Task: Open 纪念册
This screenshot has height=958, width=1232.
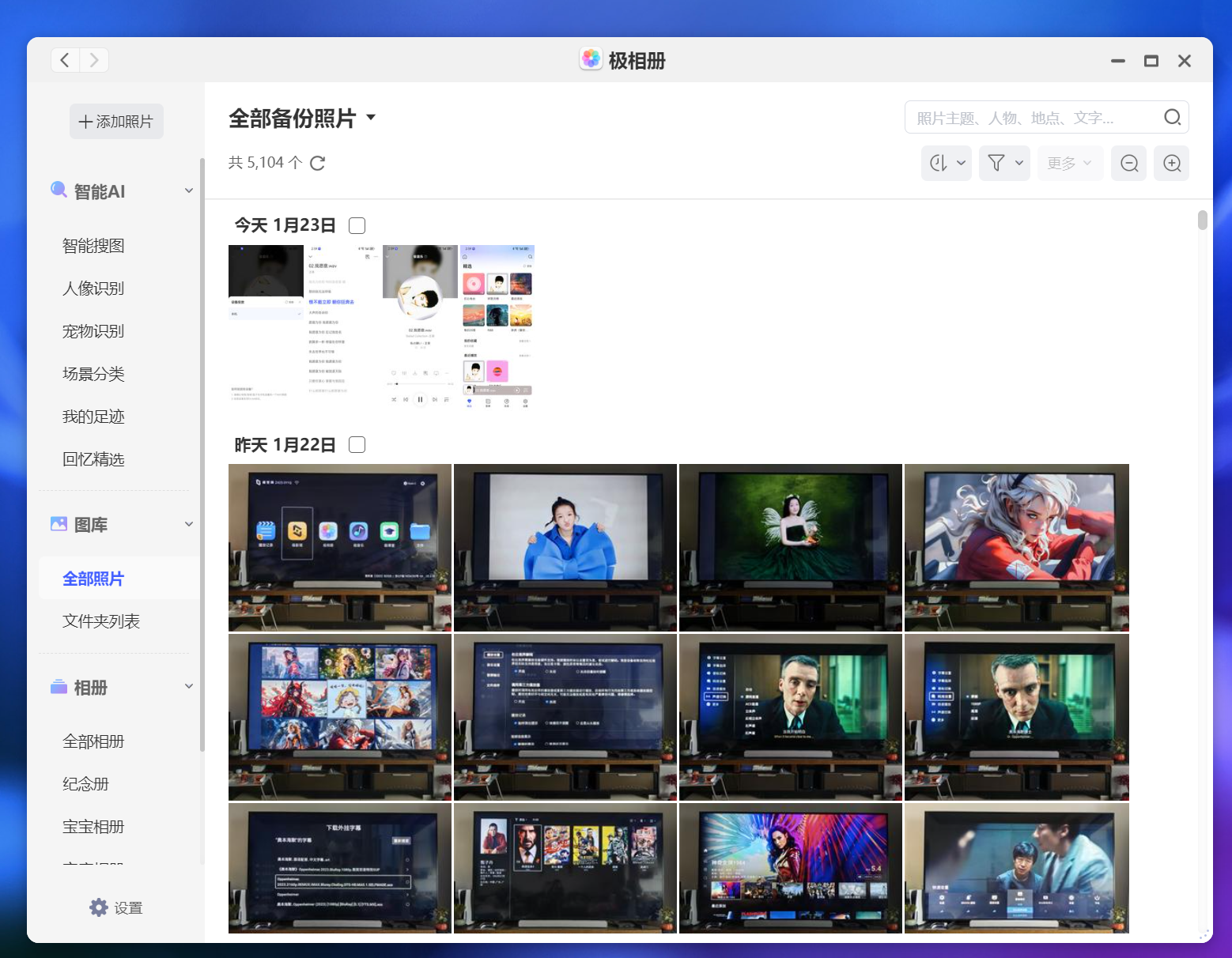Action: (x=85, y=784)
